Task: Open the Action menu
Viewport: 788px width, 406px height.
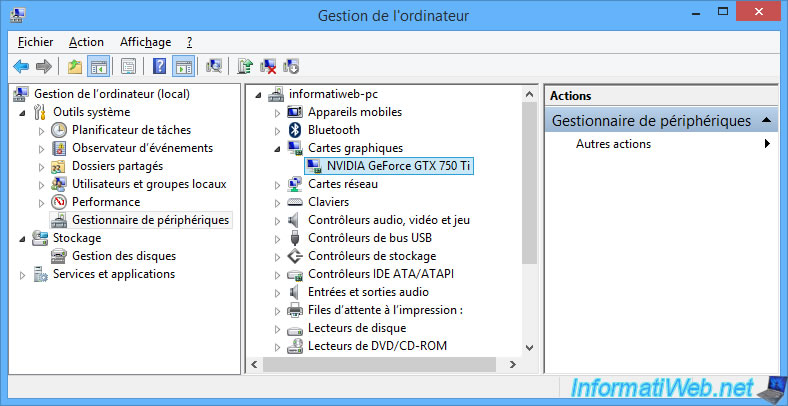Action: tap(86, 42)
